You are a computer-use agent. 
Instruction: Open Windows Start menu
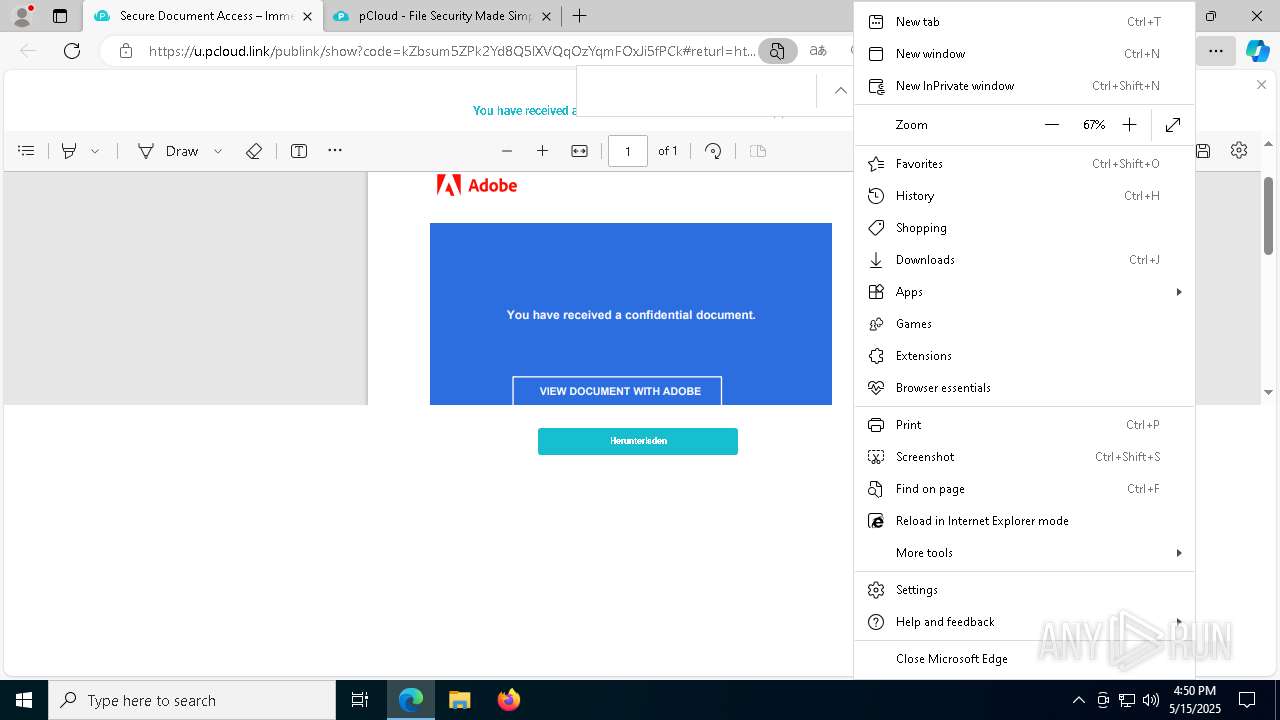(24, 700)
